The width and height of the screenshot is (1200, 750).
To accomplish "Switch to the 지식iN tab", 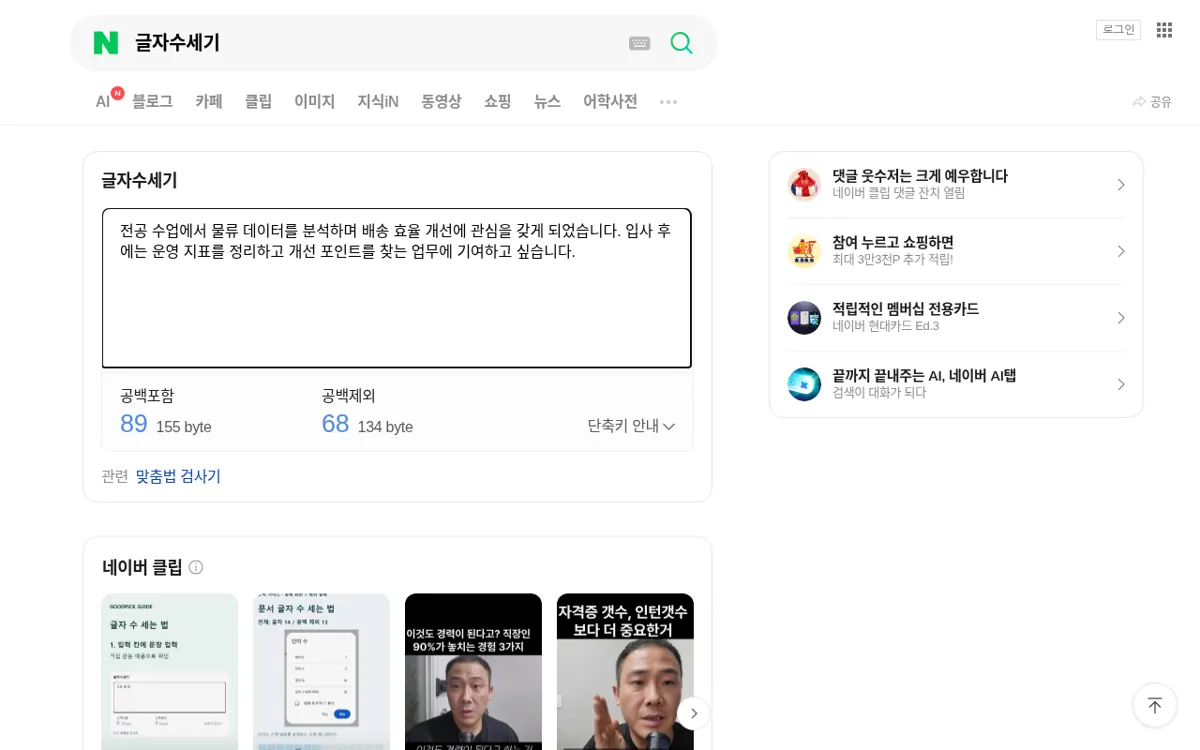I will (x=378, y=102).
